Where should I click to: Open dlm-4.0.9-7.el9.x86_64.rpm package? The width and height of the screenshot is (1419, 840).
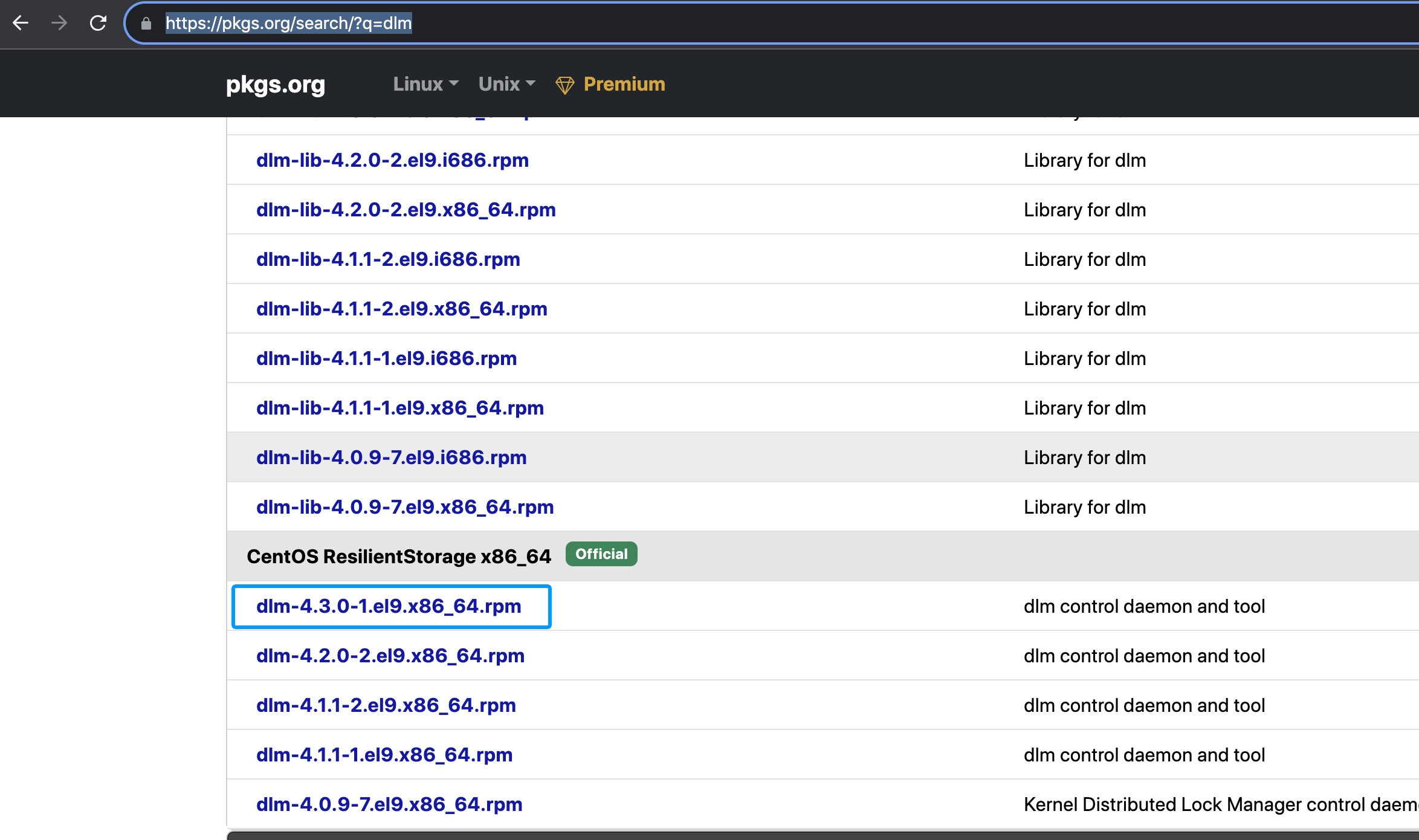pyautogui.click(x=389, y=804)
